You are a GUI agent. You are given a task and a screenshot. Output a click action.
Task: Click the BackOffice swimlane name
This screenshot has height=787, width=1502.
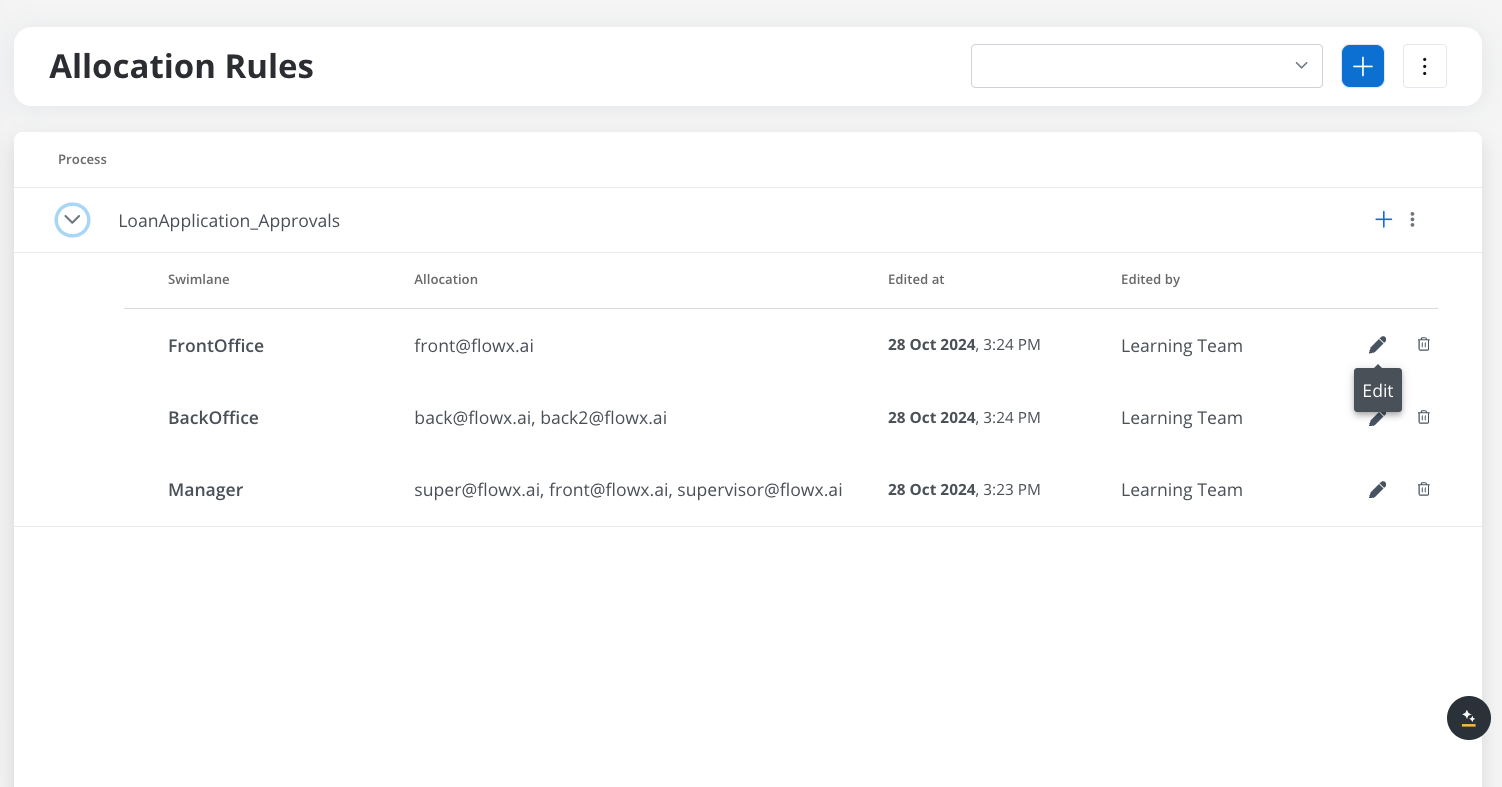tap(213, 418)
